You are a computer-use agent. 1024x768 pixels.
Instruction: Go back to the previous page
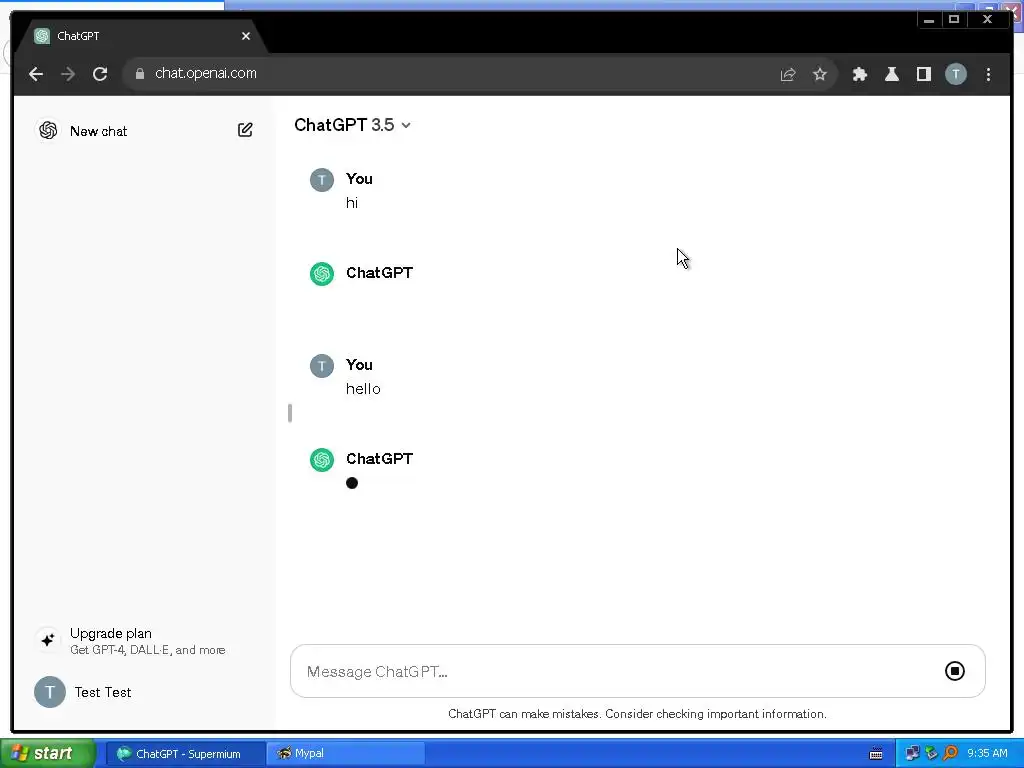point(36,74)
